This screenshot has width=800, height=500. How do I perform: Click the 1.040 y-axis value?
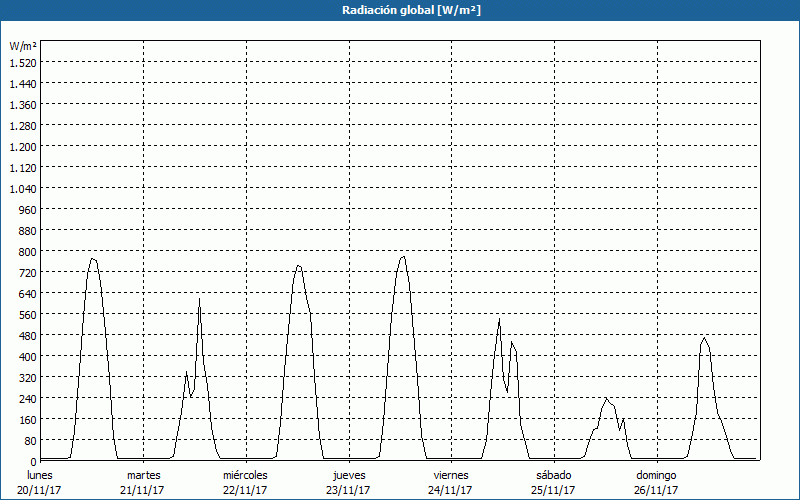(x=22, y=188)
